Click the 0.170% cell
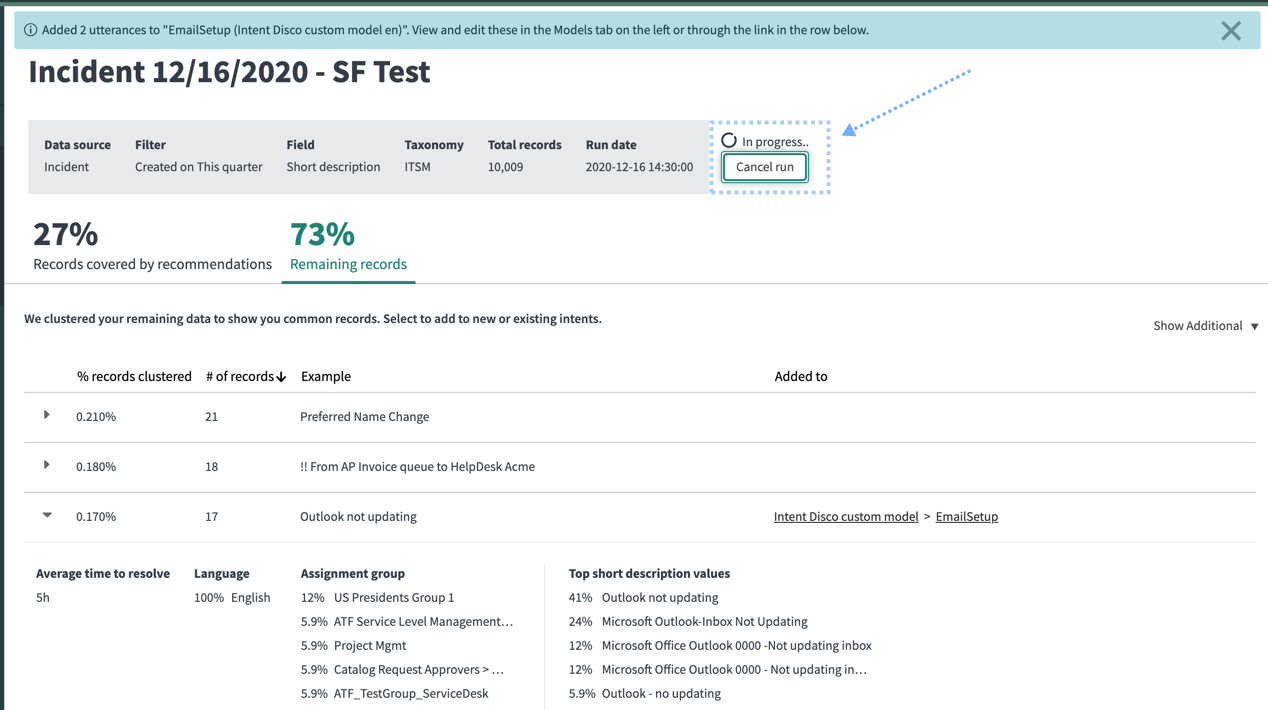 [96, 517]
